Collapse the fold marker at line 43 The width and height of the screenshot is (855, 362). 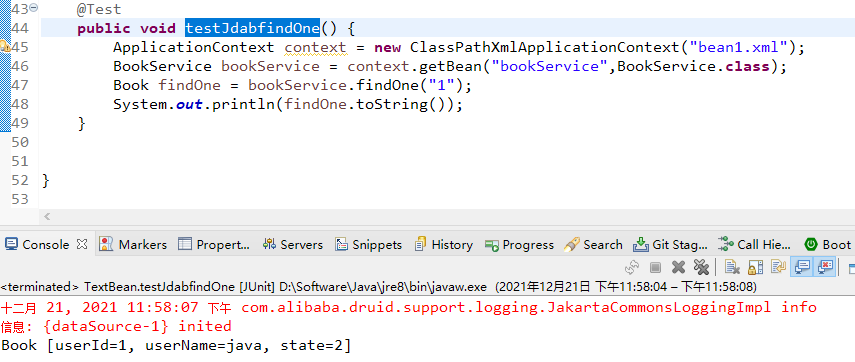[34, 8]
